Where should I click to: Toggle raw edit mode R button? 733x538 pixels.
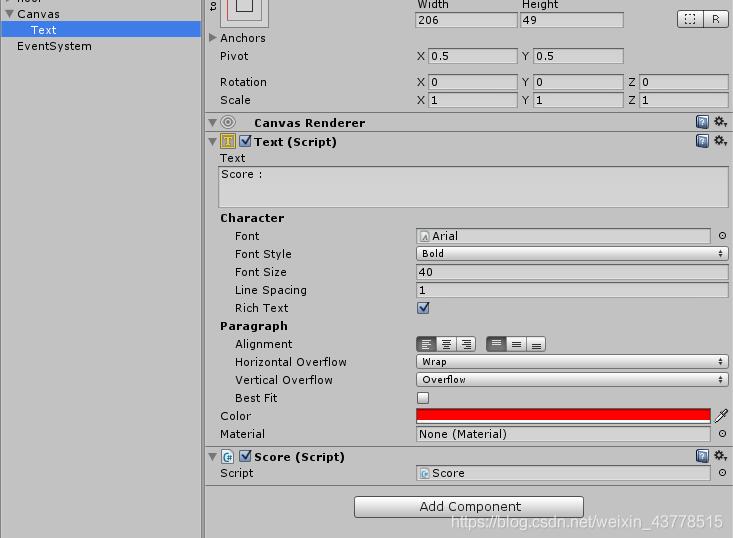(716, 19)
